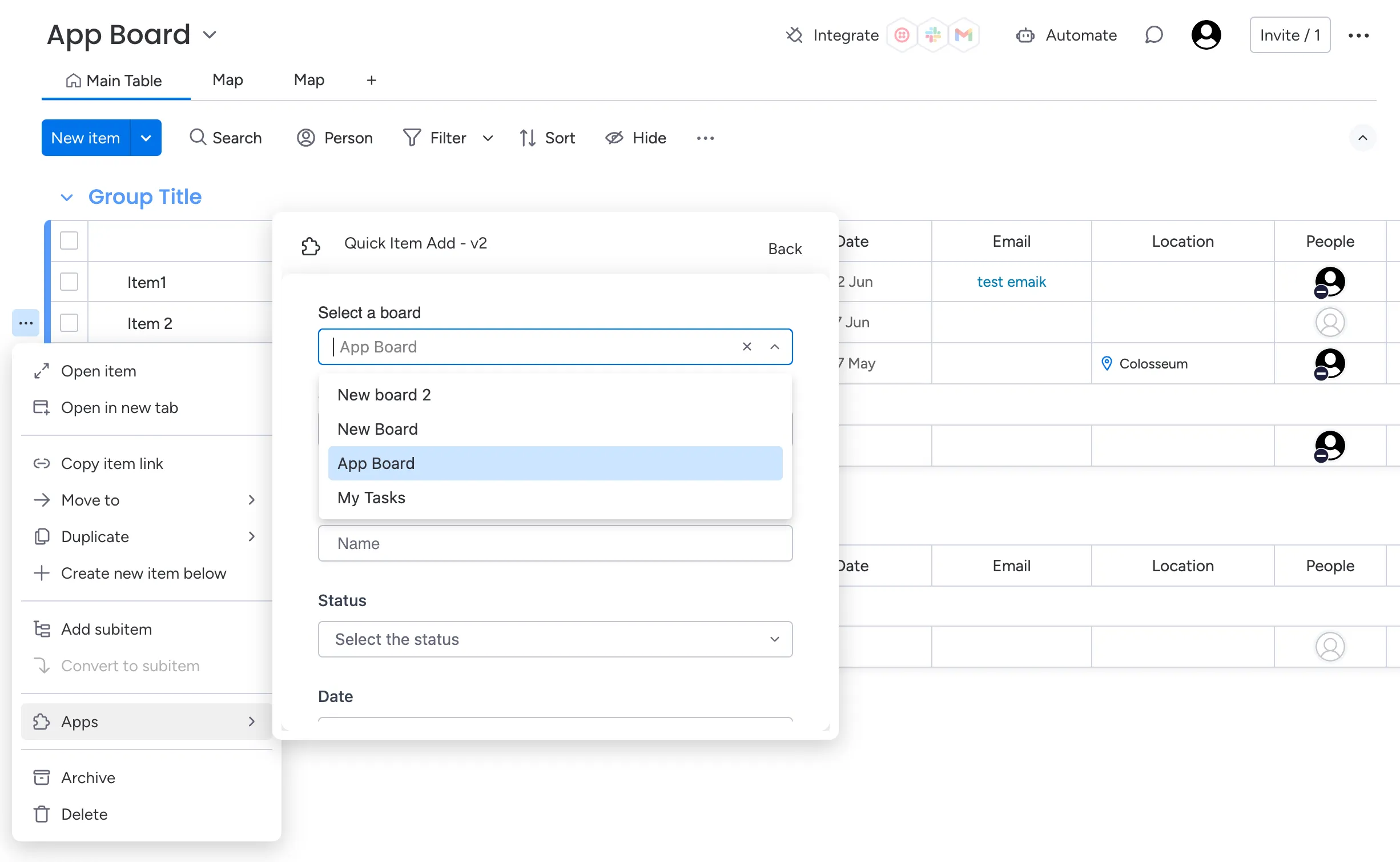Click the location pin next to Colosseum

pos(1106,363)
